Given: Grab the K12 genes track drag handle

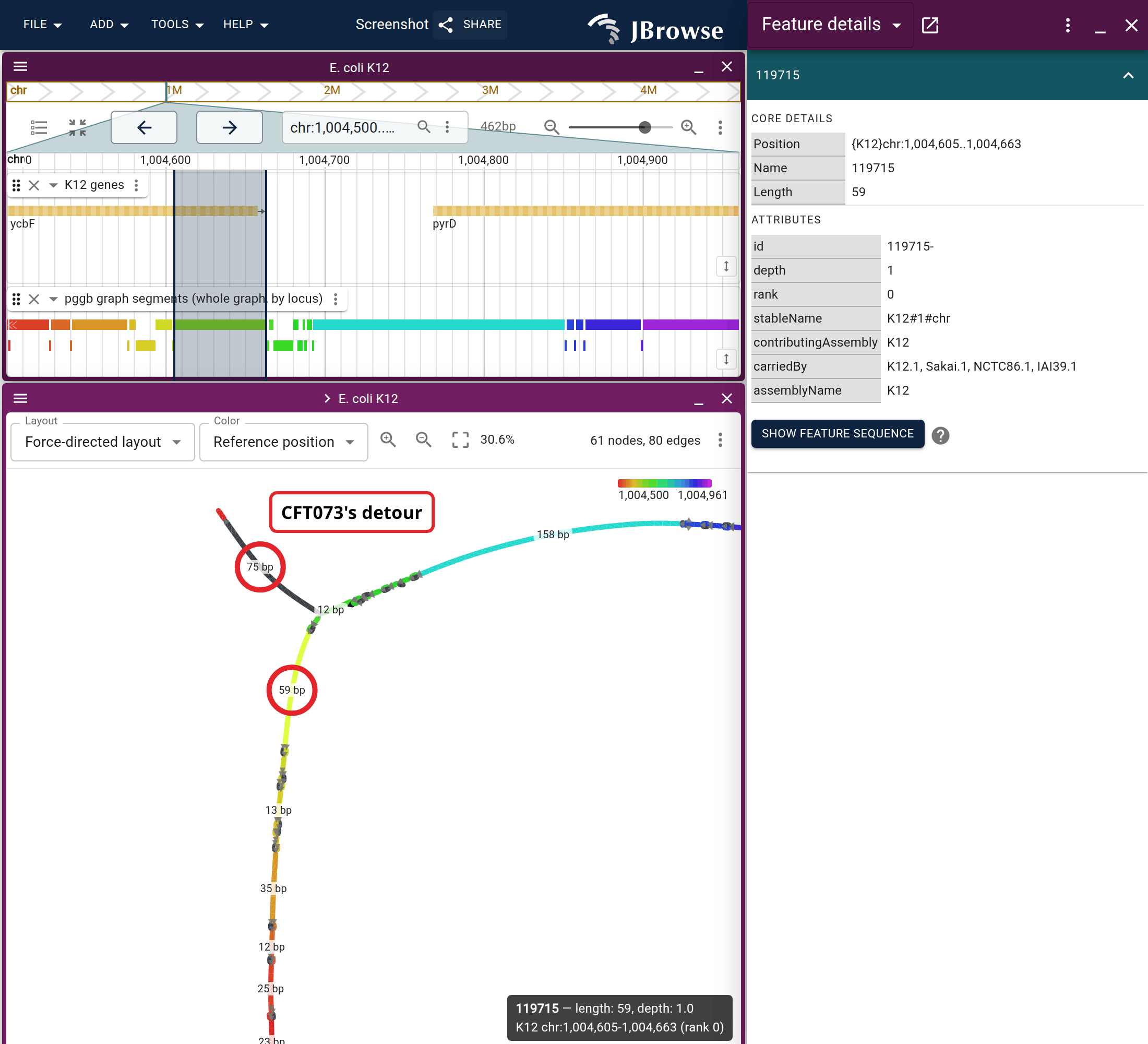Looking at the screenshot, I should [x=16, y=185].
